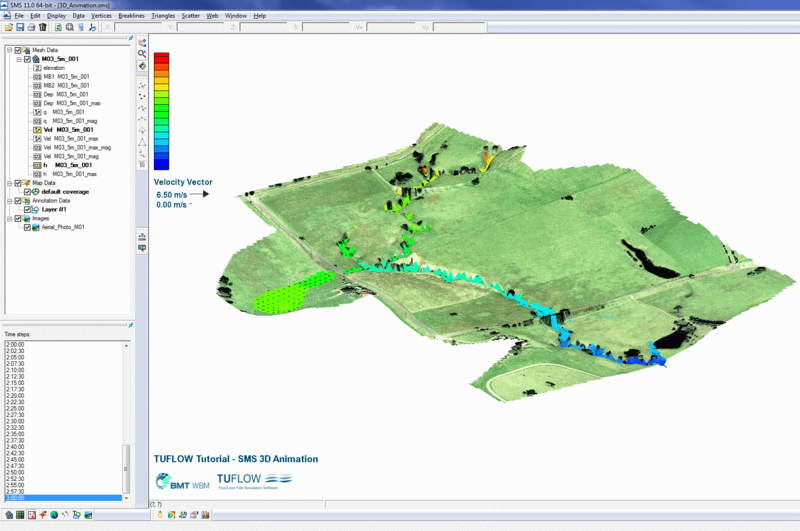800x531 pixels.
Task: Collapse the M03_5m_001 mesh tree node
Action: 18,59
